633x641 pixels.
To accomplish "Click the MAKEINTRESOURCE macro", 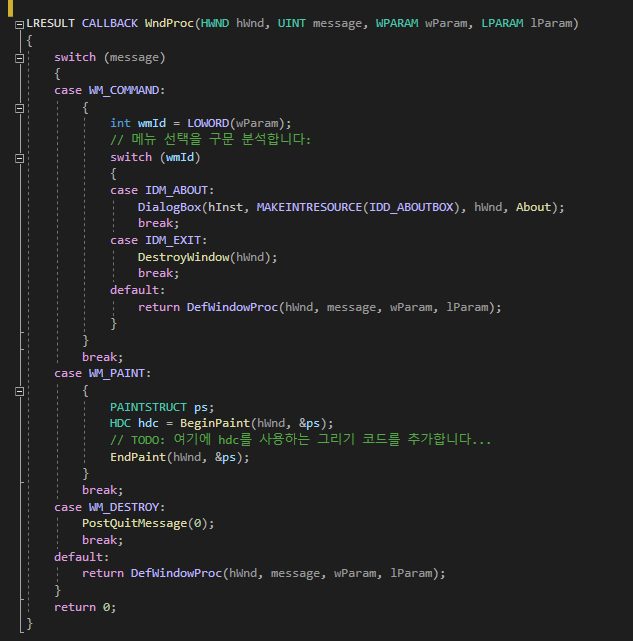I will coord(309,207).
